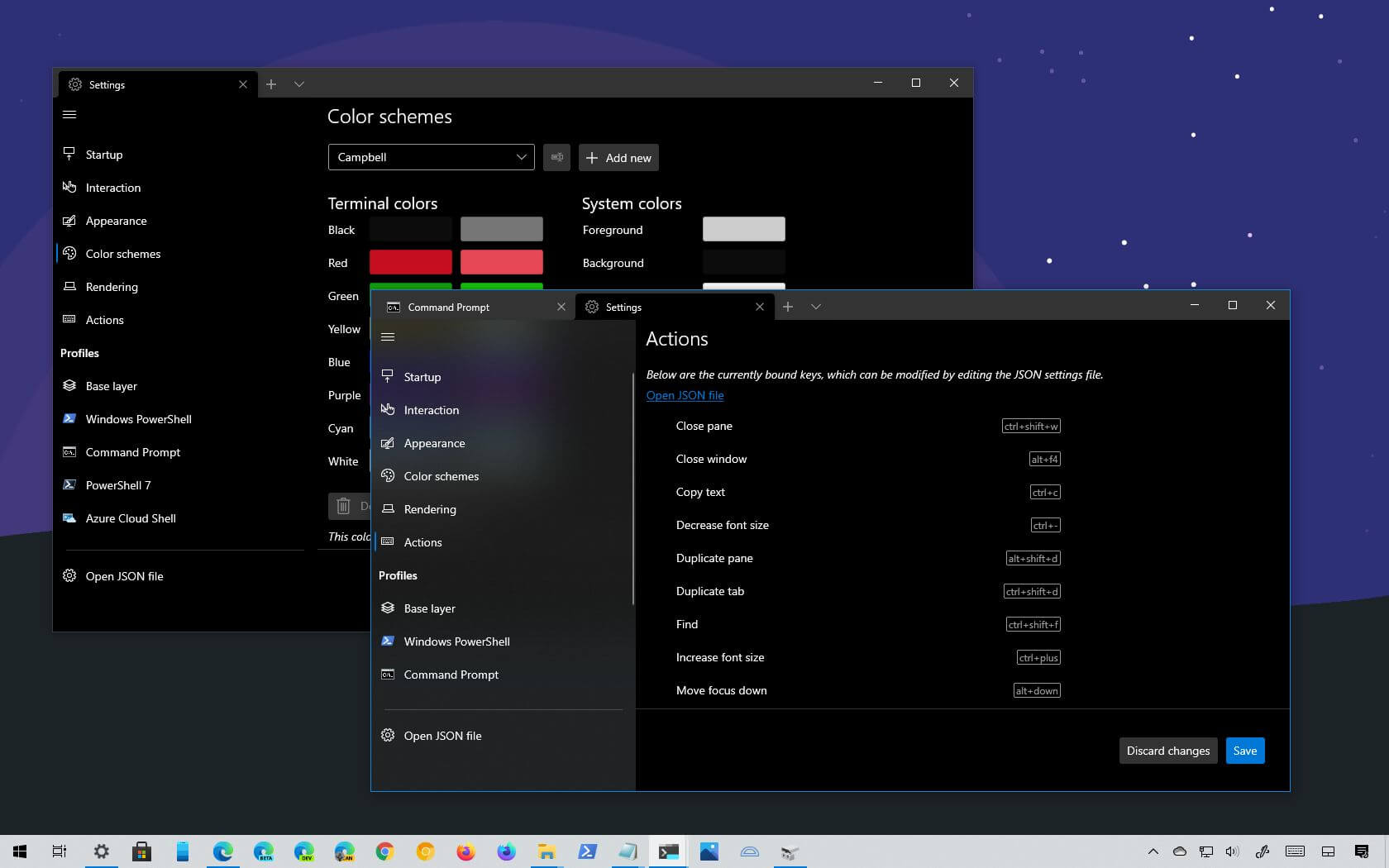Go to the Startup settings page
The width and height of the screenshot is (1389, 868).
[422, 377]
